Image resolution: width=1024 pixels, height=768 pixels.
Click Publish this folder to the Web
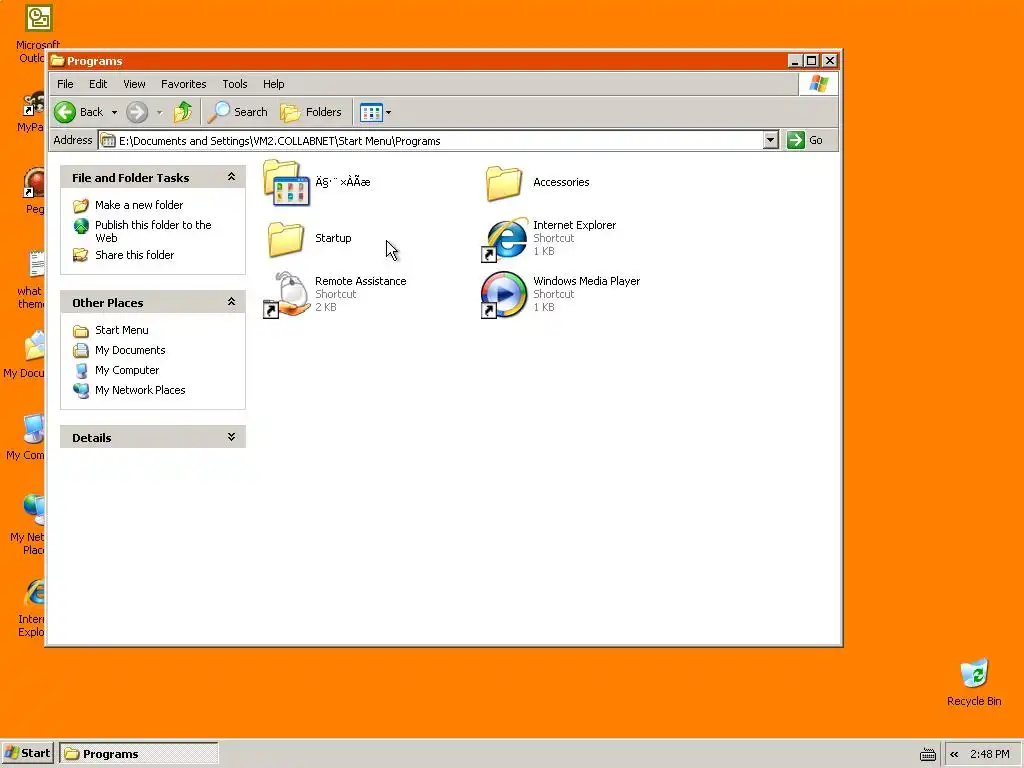pos(153,231)
